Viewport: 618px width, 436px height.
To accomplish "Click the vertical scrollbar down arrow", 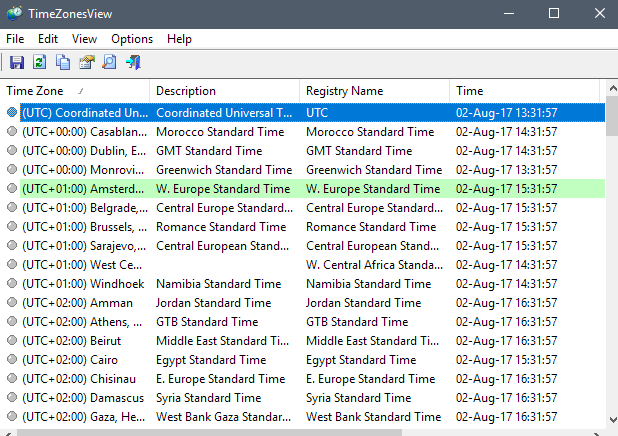I will (612, 419).
